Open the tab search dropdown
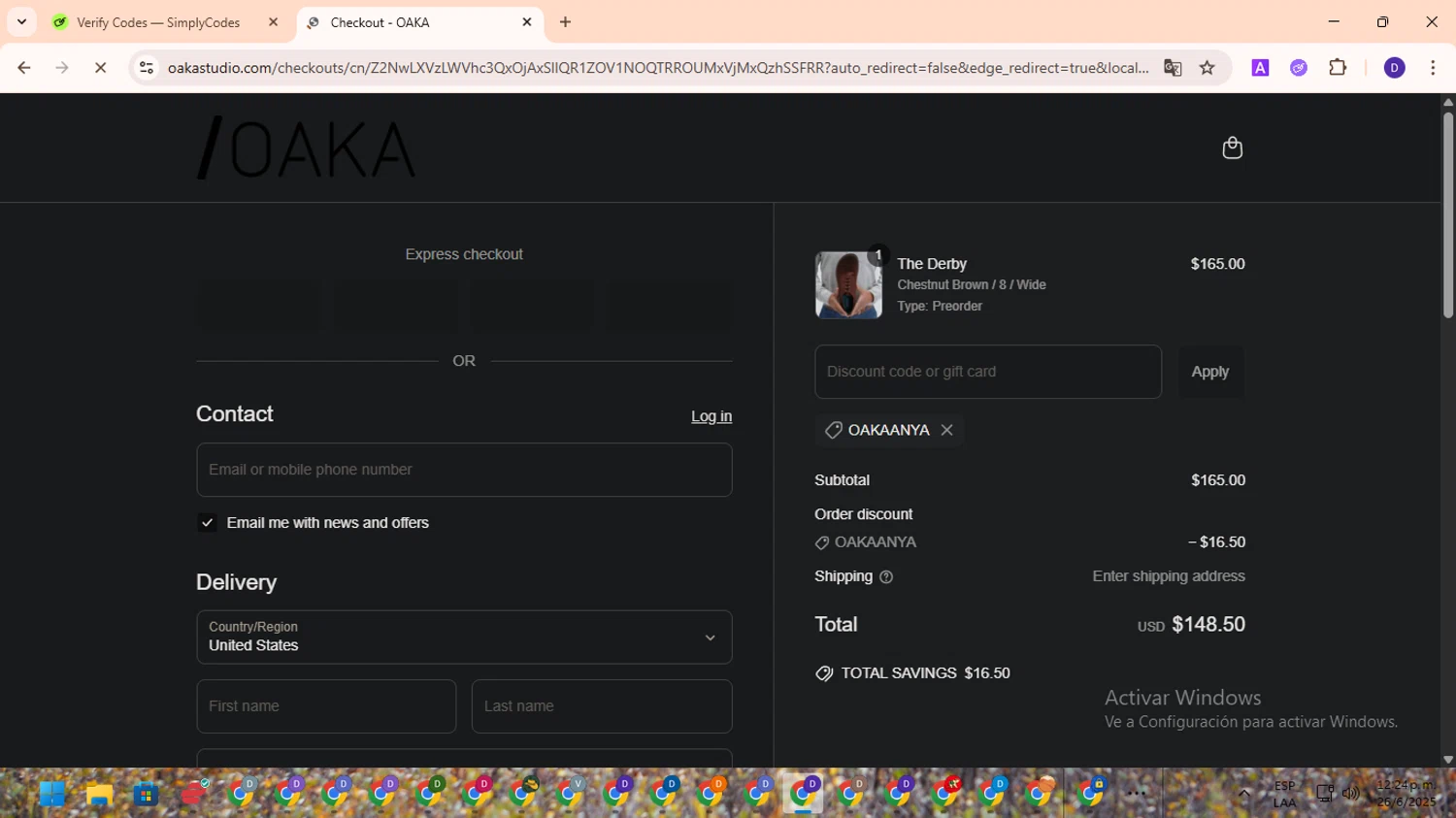This screenshot has height=818, width=1456. click(x=21, y=21)
